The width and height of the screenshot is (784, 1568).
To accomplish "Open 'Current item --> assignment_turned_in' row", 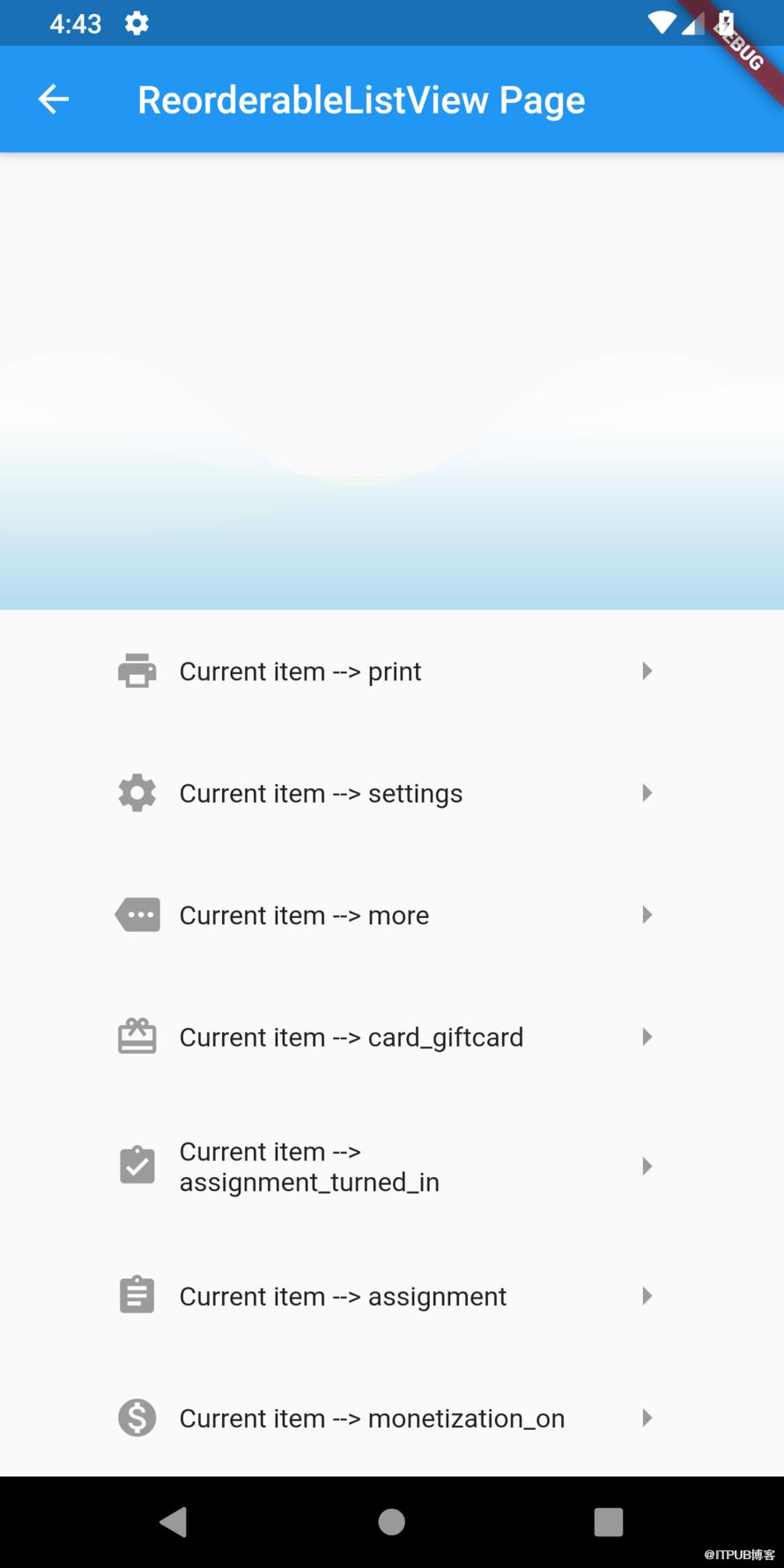I will pos(392,1166).
